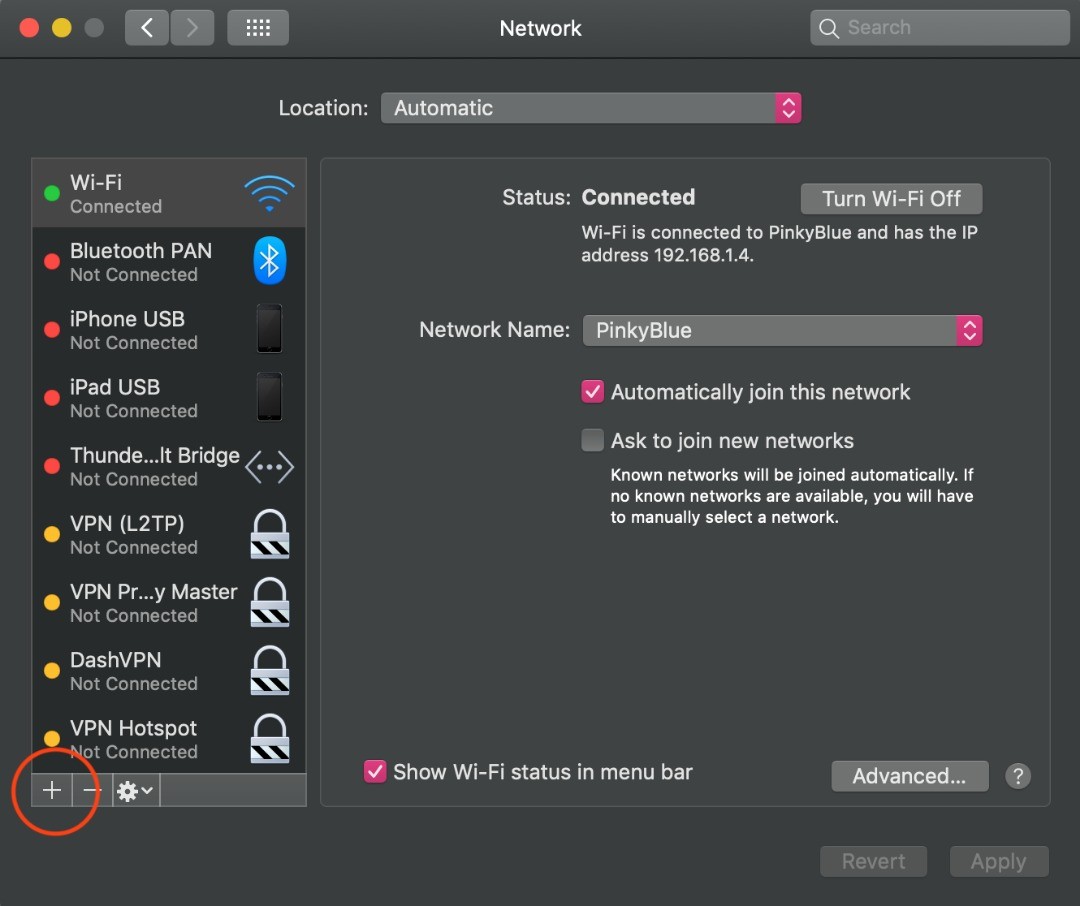
Task: Click the search magnifier icon
Action: [829, 27]
